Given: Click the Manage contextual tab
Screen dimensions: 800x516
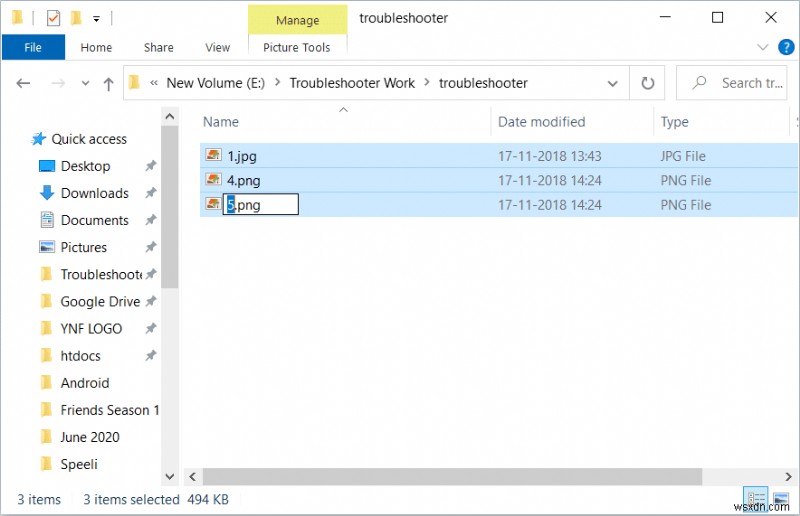Looking at the screenshot, I should [x=297, y=20].
